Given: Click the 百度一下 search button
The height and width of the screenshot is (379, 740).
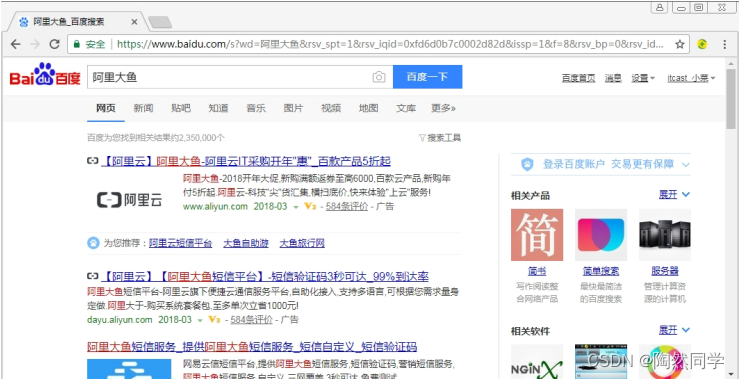Looking at the screenshot, I should [x=428, y=77].
